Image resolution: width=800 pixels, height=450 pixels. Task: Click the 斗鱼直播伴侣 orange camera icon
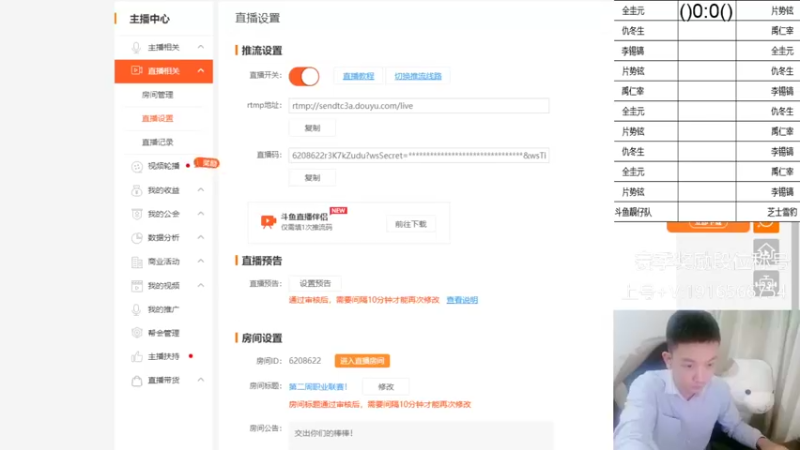pyautogui.click(x=268, y=221)
